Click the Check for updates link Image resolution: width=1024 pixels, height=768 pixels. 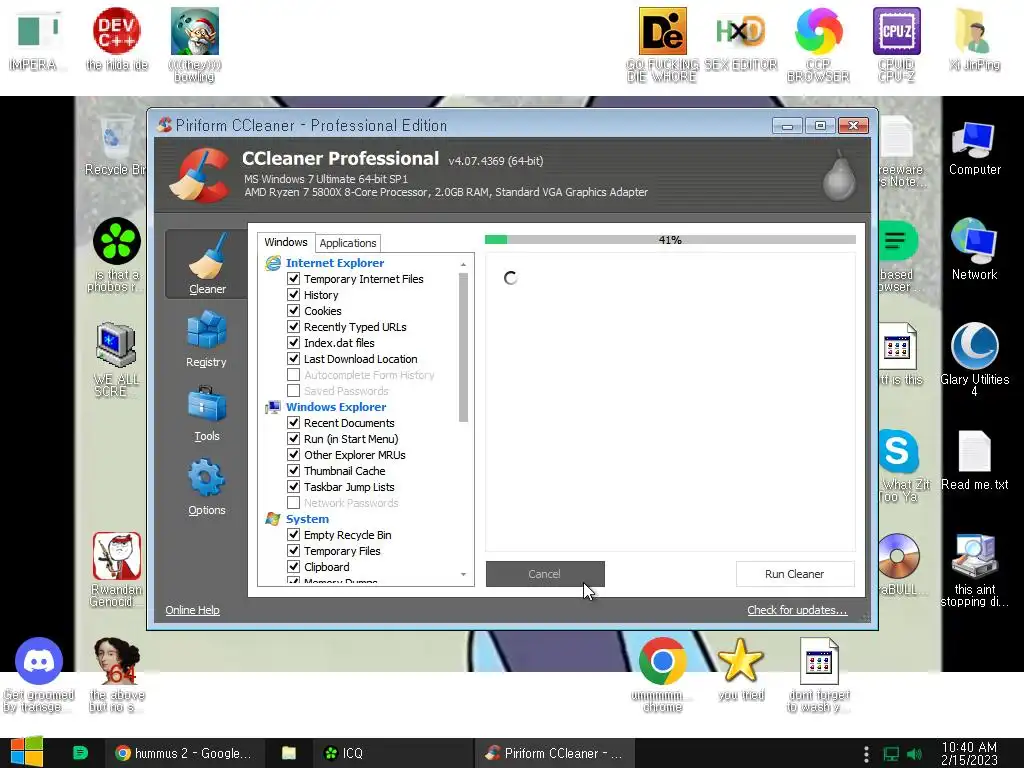(x=797, y=610)
